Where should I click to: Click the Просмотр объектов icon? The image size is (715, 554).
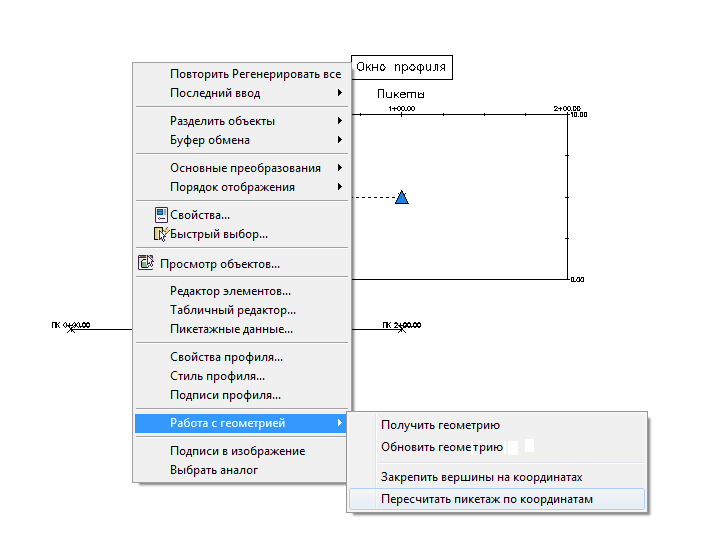pyautogui.click(x=143, y=264)
